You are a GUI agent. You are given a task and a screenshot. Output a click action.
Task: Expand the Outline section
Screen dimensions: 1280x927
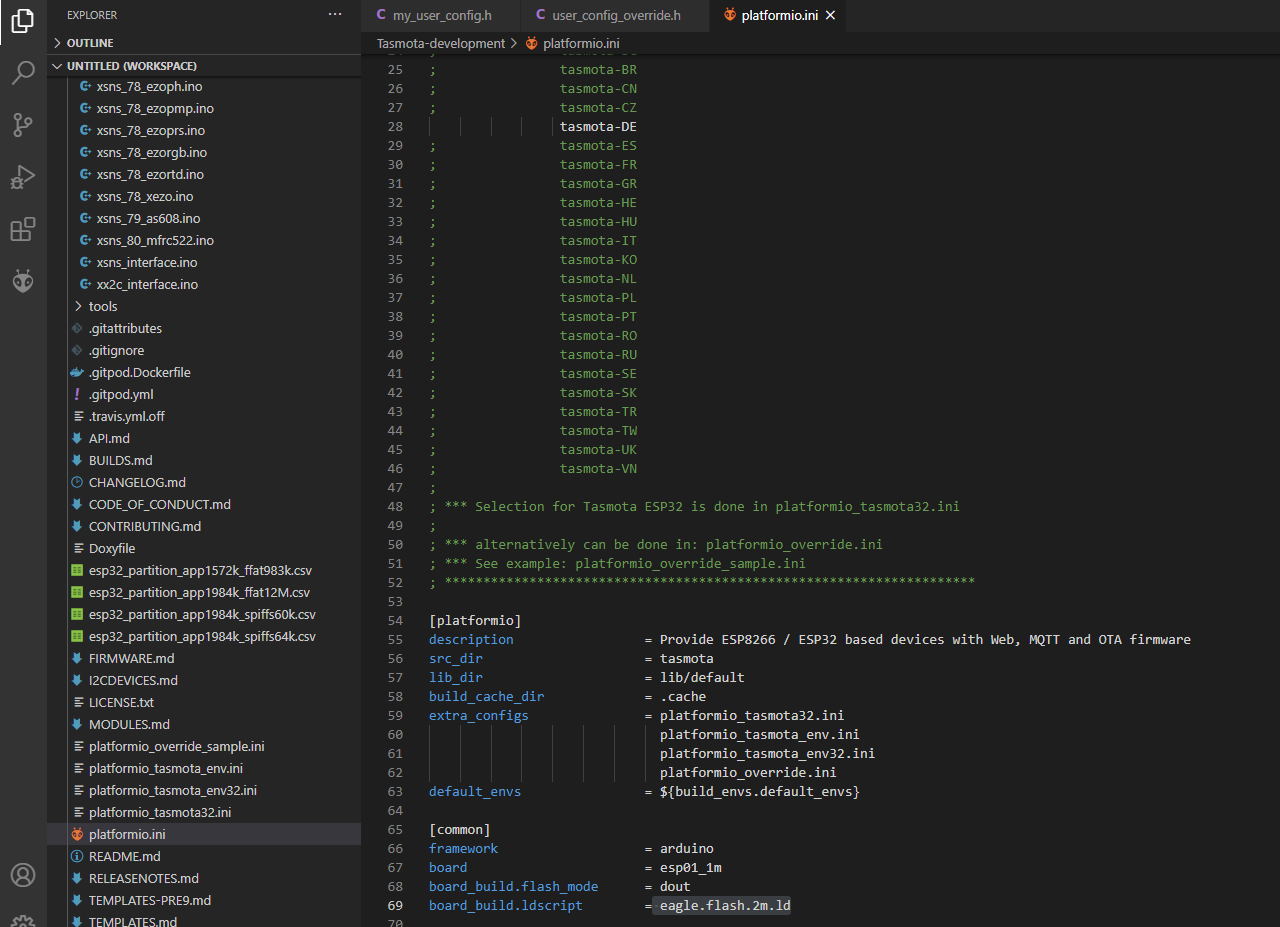coord(204,43)
